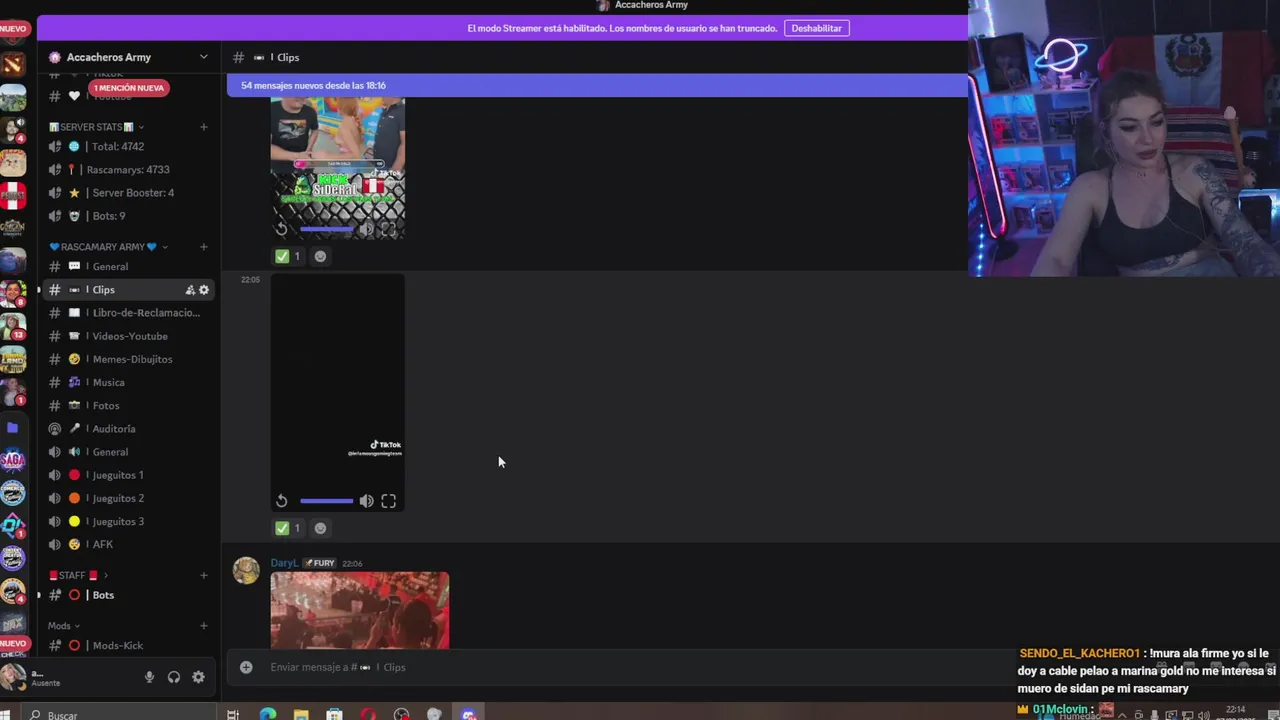Join AFK voice channel

click(x=129, y=544)
